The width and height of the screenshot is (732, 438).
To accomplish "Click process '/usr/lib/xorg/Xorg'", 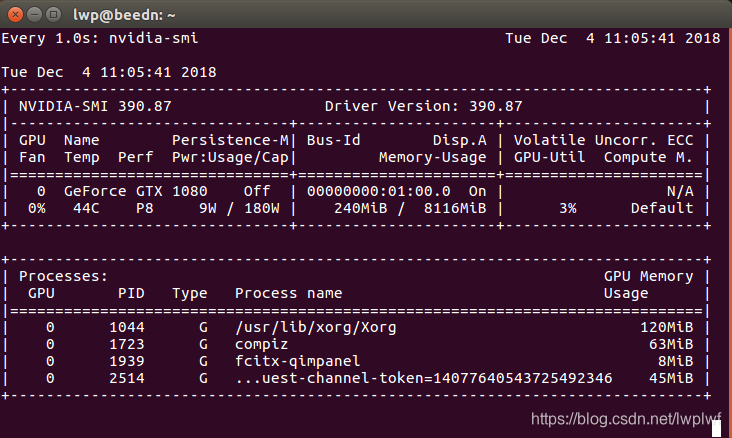I will click(x=316, y=327).
